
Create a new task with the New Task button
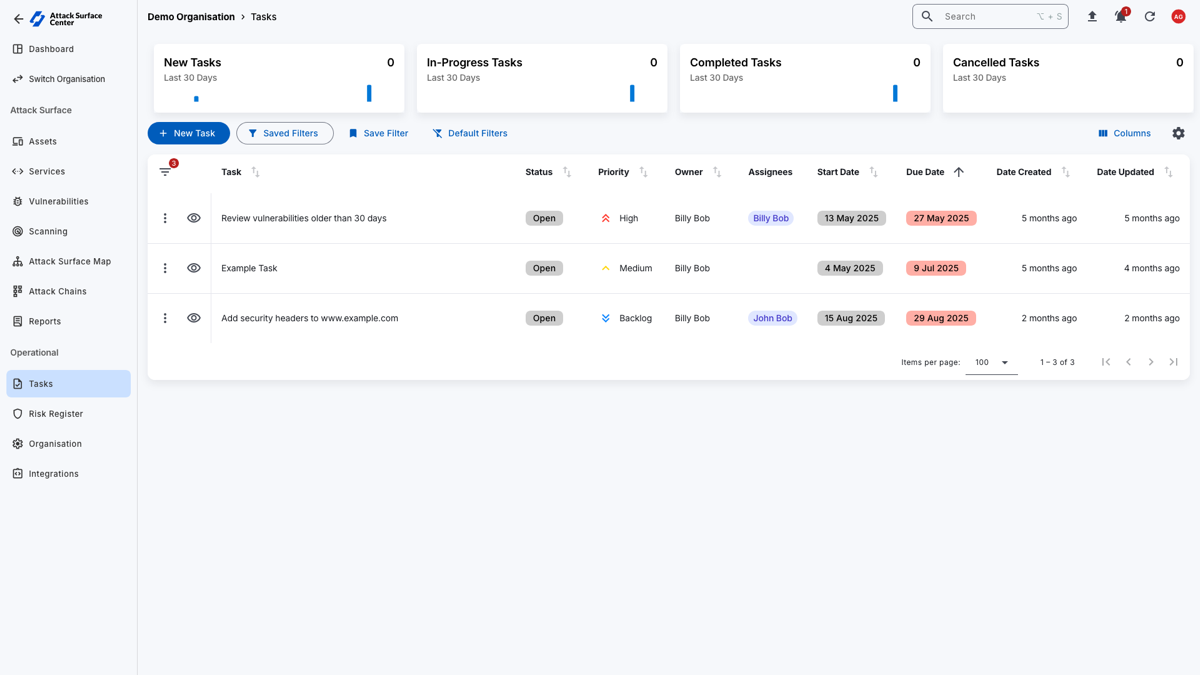(x=188, y=133)
